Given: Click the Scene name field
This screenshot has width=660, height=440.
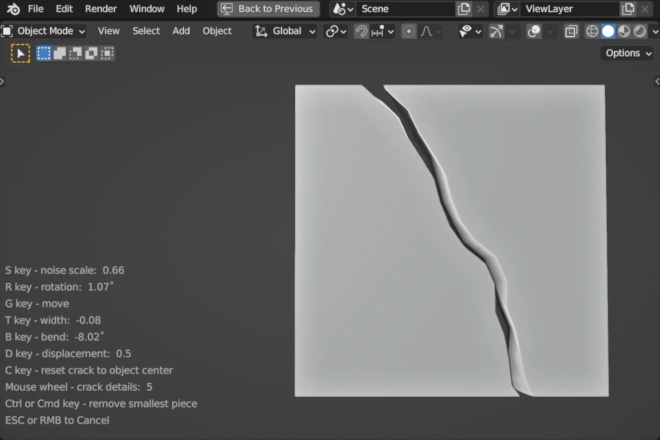Looking at the screenshot, I should click(405, 9).
